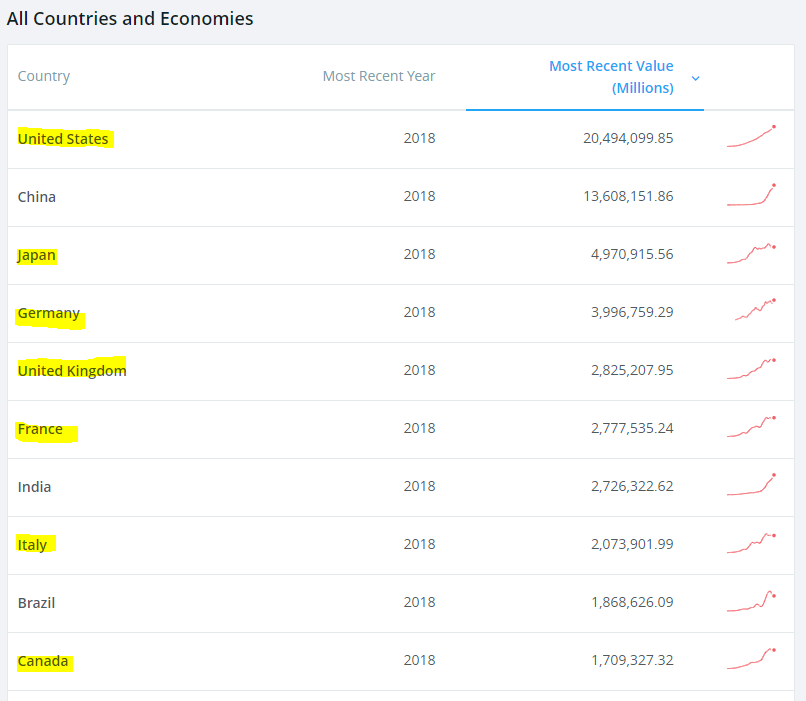Image resolution: width=806 pixels, height=701 pixels.
Task: Toggle sort arrow beside Most Recent Value
Action: pyautogui.click(x=695, y=78)
